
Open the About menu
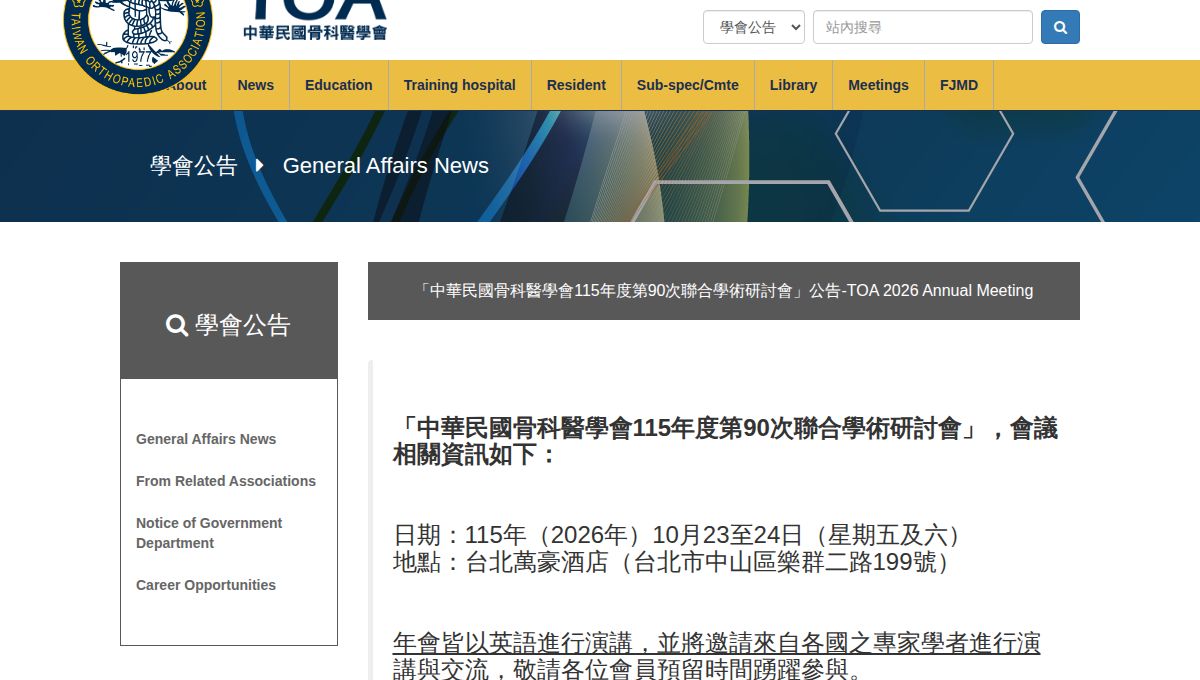click(186, 85)
